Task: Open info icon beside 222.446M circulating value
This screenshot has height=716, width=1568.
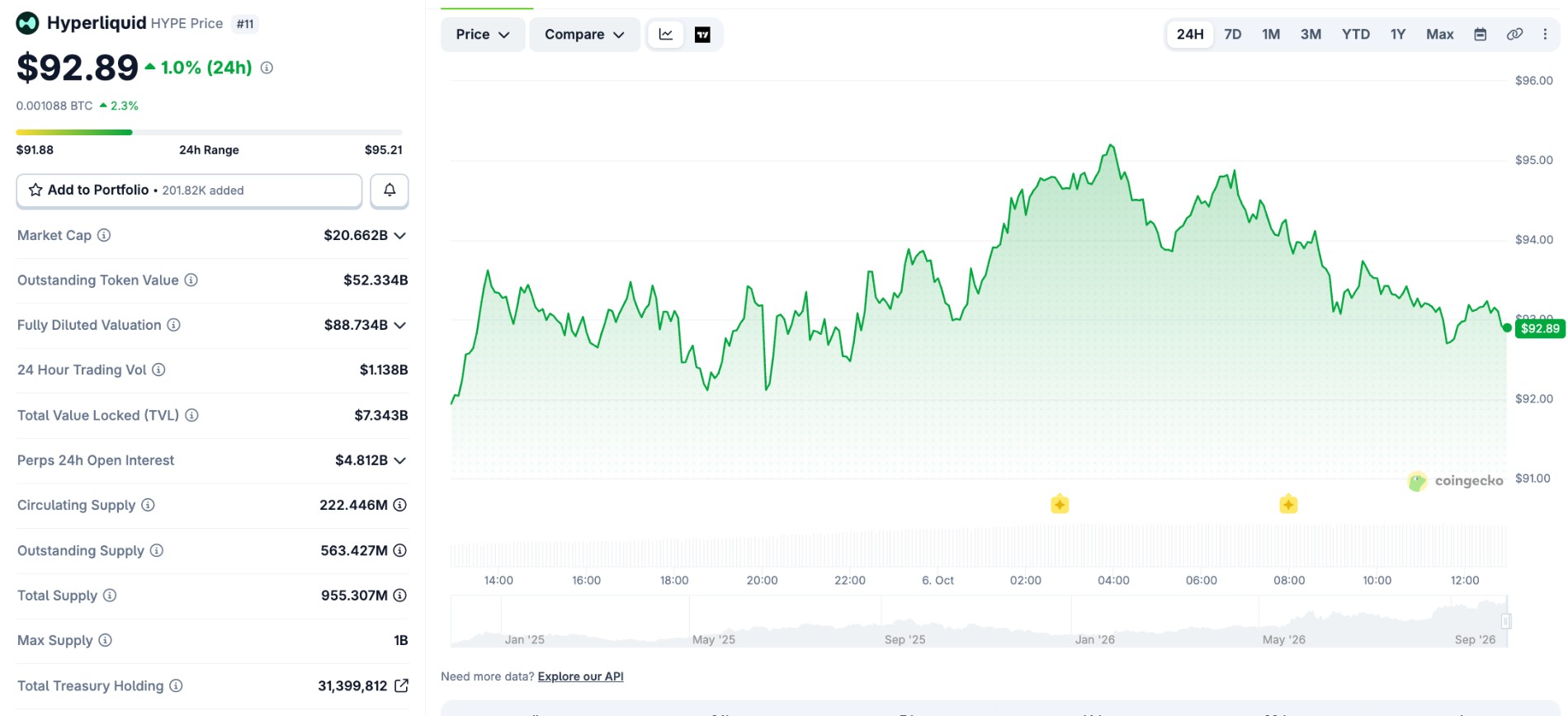Action: [399, 505]
